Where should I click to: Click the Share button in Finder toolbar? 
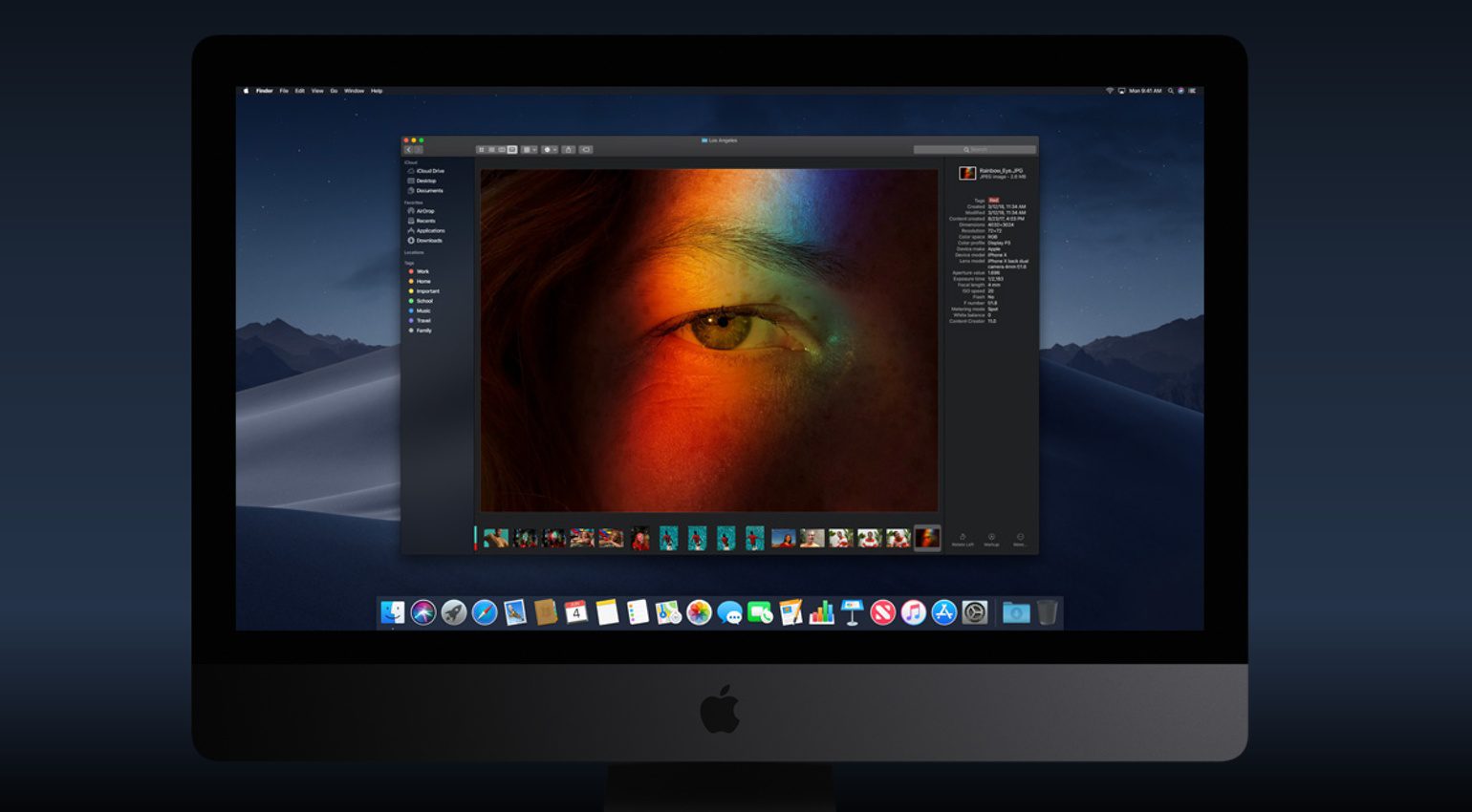coord(569,150)
